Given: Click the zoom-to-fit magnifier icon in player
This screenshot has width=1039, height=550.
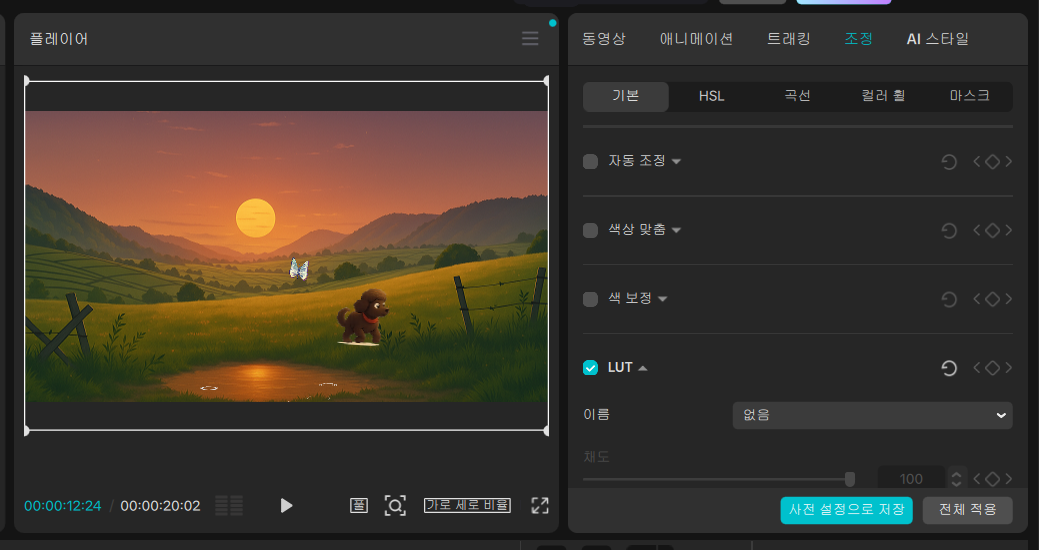Looking at the screenshot, I should [396, 506].
